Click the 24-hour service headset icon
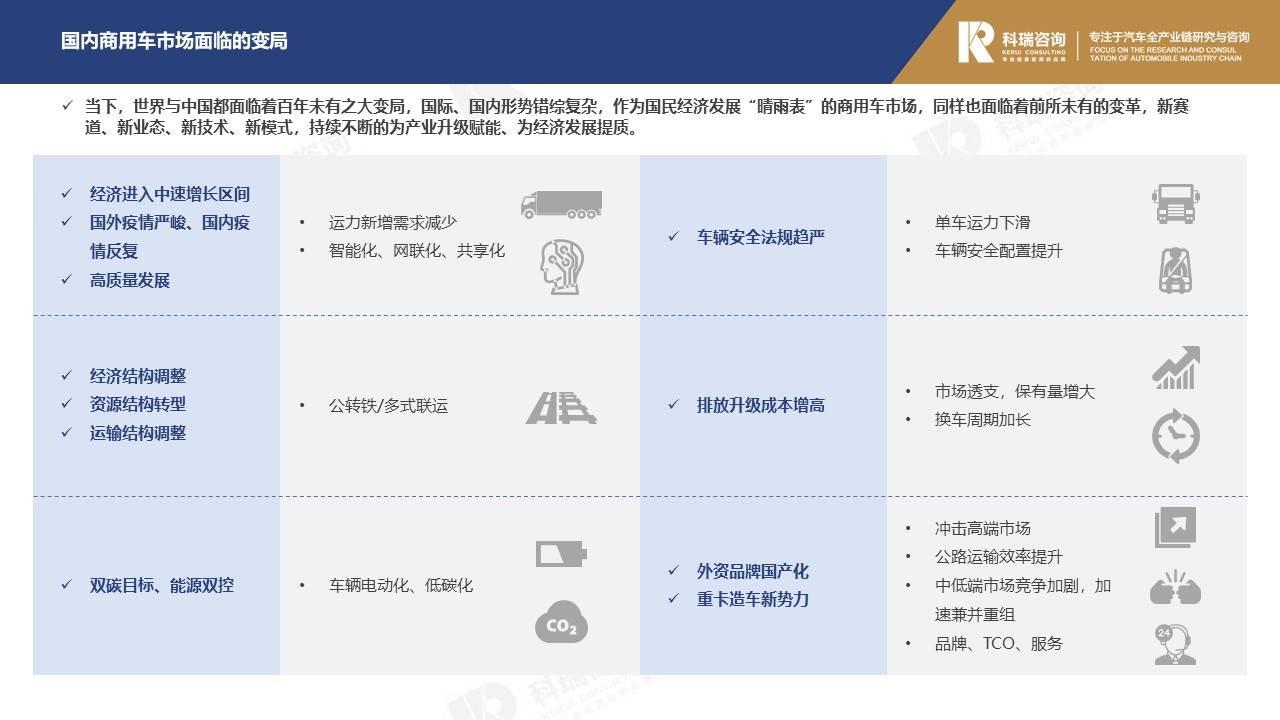The image size is (1280, 720). [x=1176, y=644]
